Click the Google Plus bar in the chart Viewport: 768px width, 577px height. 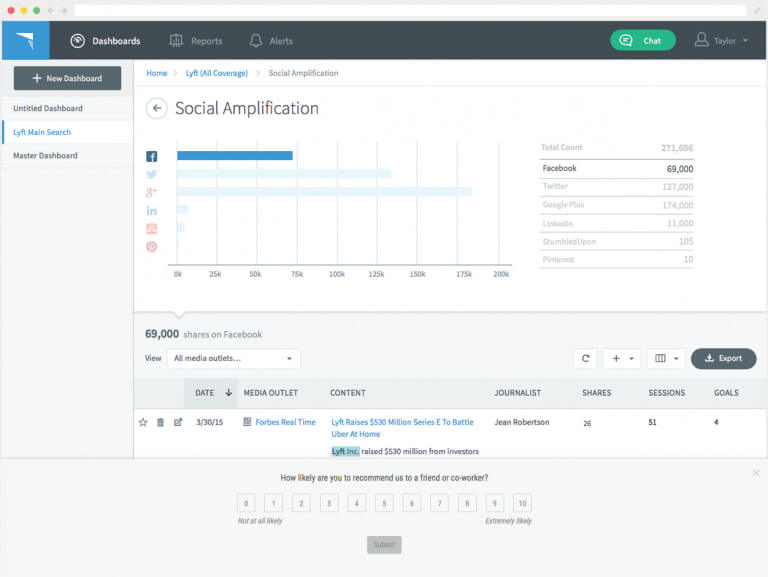click(x=324, y=192)
